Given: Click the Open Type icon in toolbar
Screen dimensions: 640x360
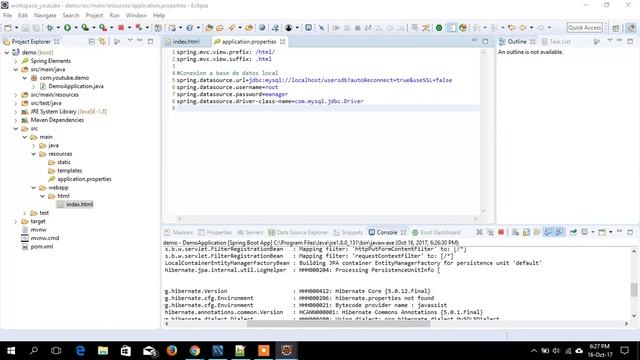Looking at the screenshot, I should [209, 28].
